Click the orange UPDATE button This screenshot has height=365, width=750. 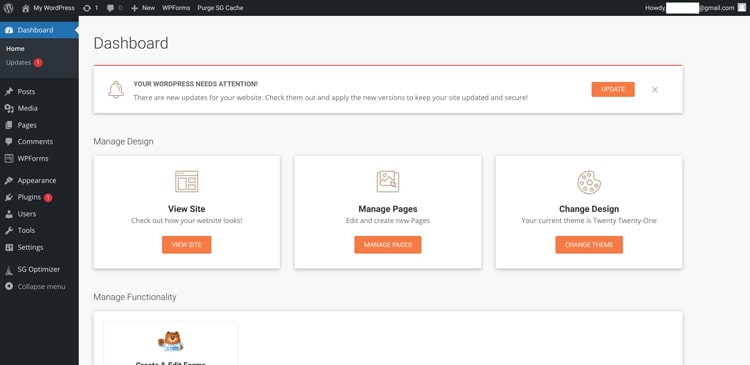click(613, 89)
